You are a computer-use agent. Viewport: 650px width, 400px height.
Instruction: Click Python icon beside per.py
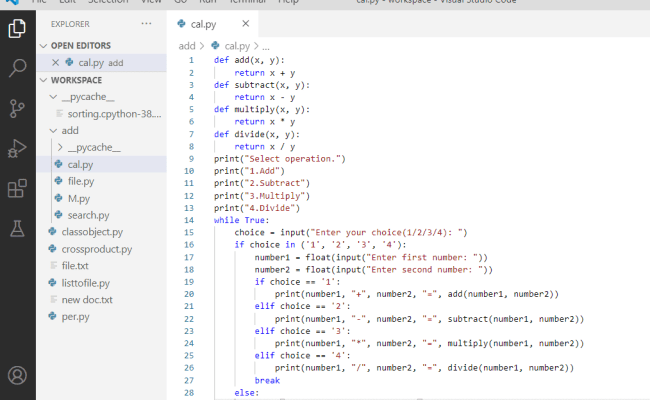coord(52,316)
